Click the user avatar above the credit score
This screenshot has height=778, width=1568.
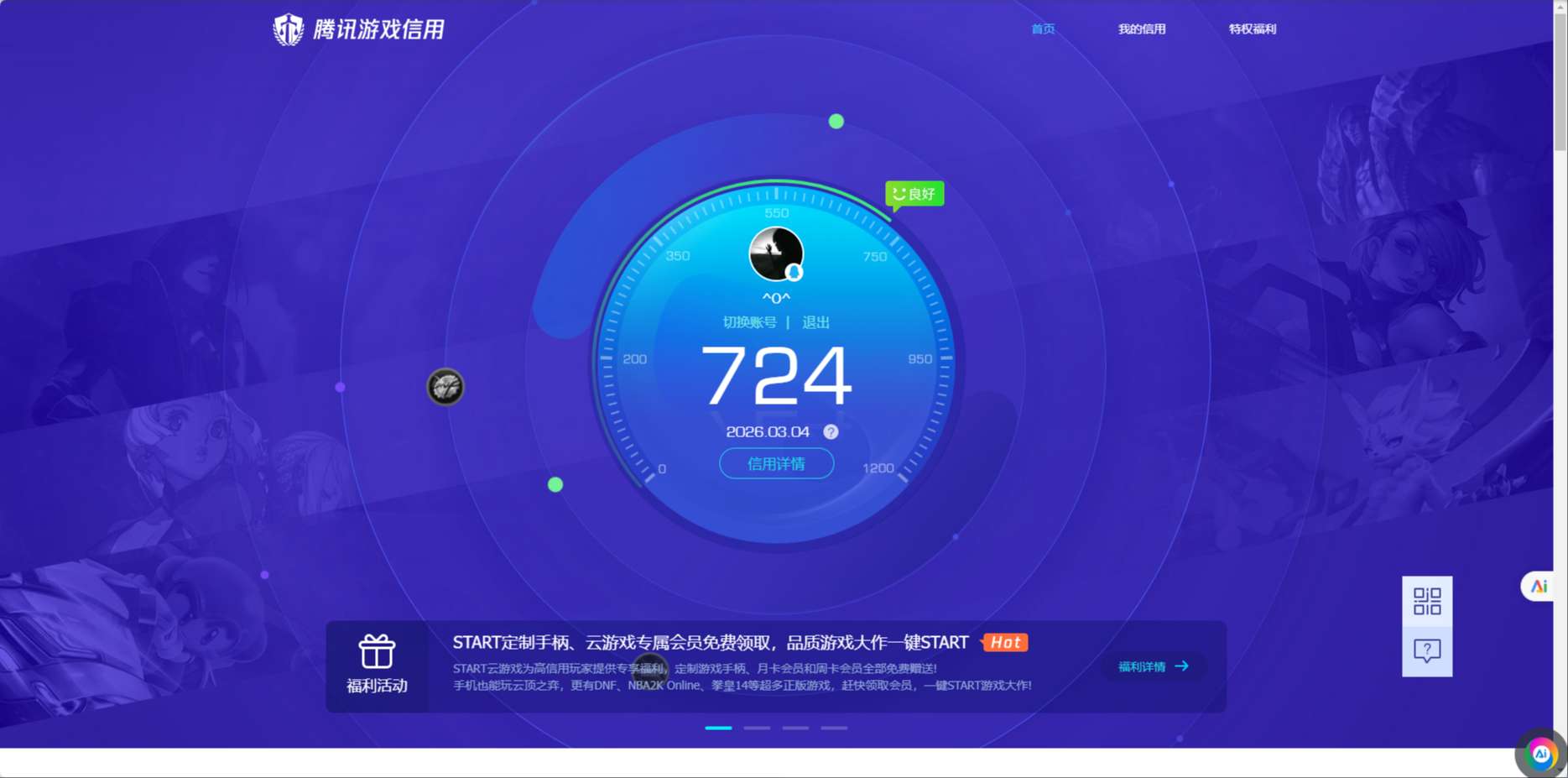(x=776, y=253)
